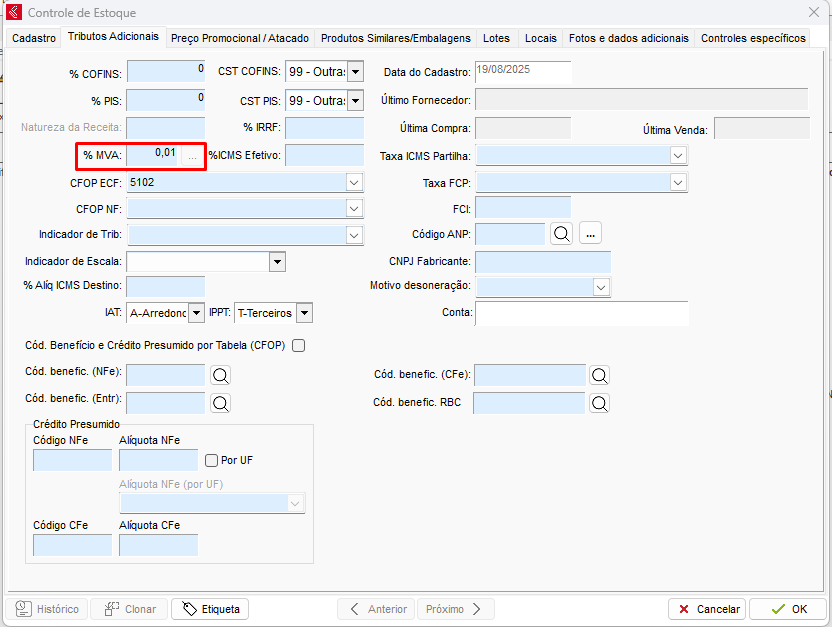The height and width of the screenshot is (627, 832).
Task: Expand the Taxa ICMS Partilha dropdown
Action: click(x=678, y=156)
